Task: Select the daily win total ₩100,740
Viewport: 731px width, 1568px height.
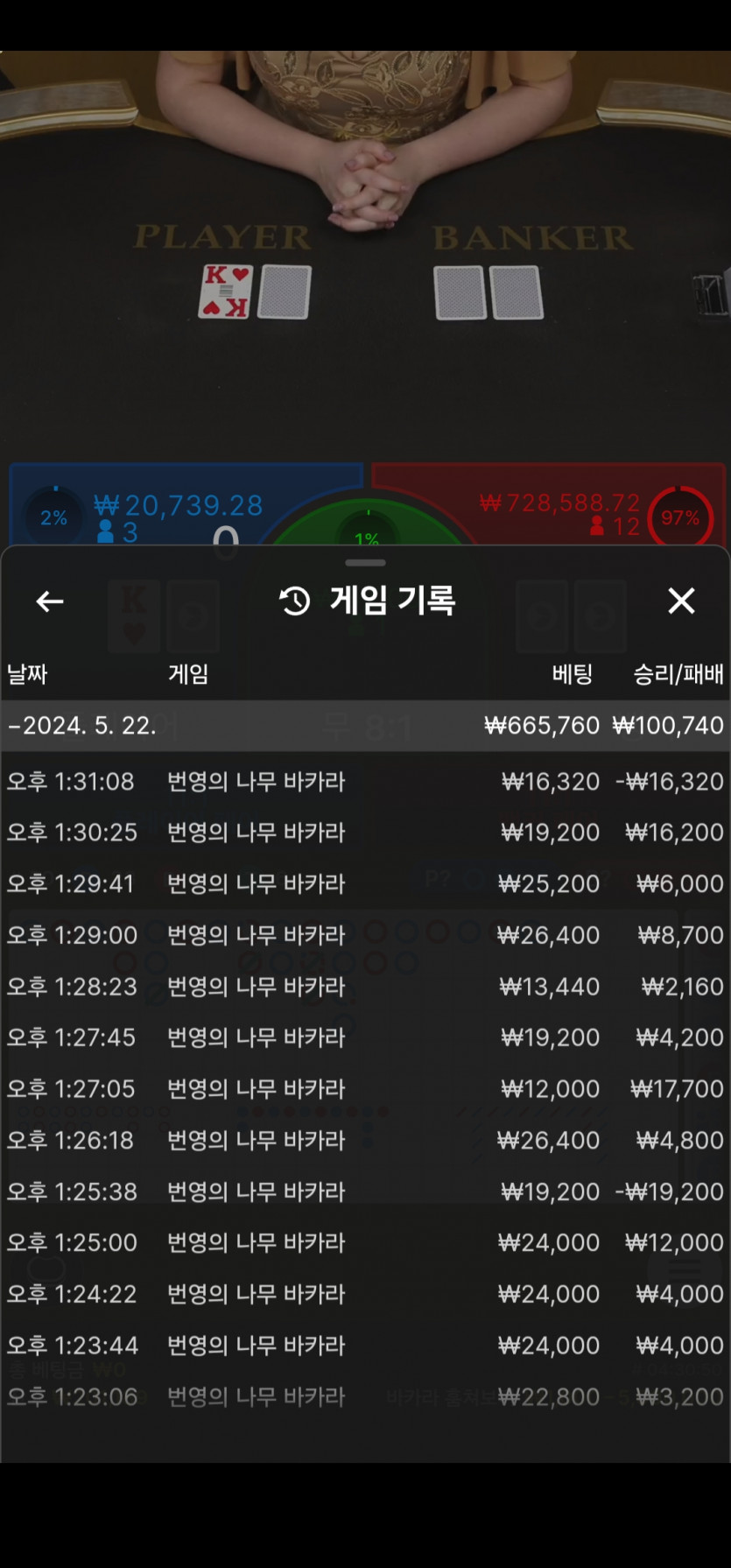Action: click(x=668, y=726)
